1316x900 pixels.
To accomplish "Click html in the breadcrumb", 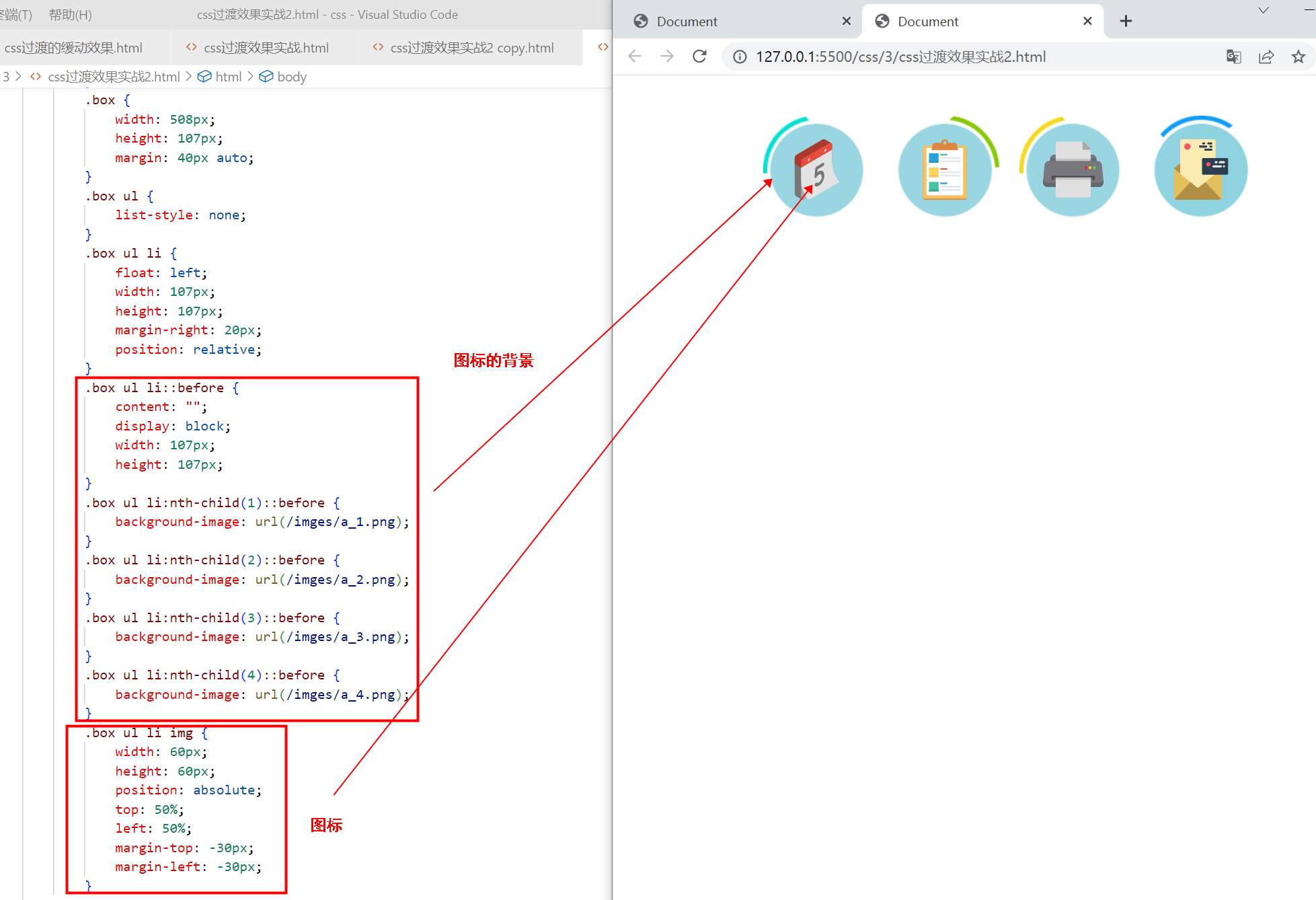I will pyautogui.click(x=228, y=77).
